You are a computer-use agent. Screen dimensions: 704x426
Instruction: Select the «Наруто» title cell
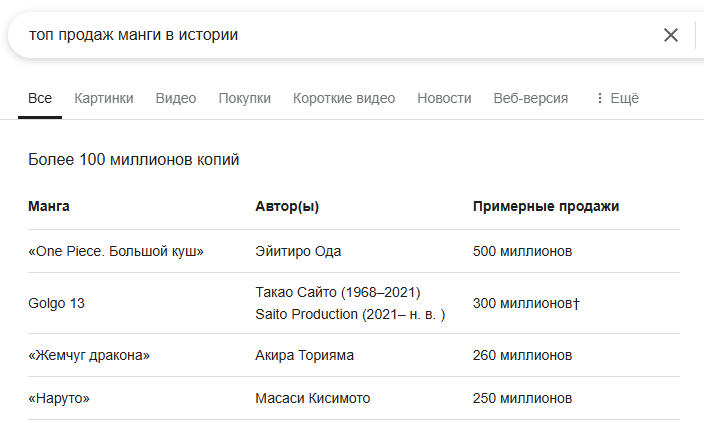59,399
